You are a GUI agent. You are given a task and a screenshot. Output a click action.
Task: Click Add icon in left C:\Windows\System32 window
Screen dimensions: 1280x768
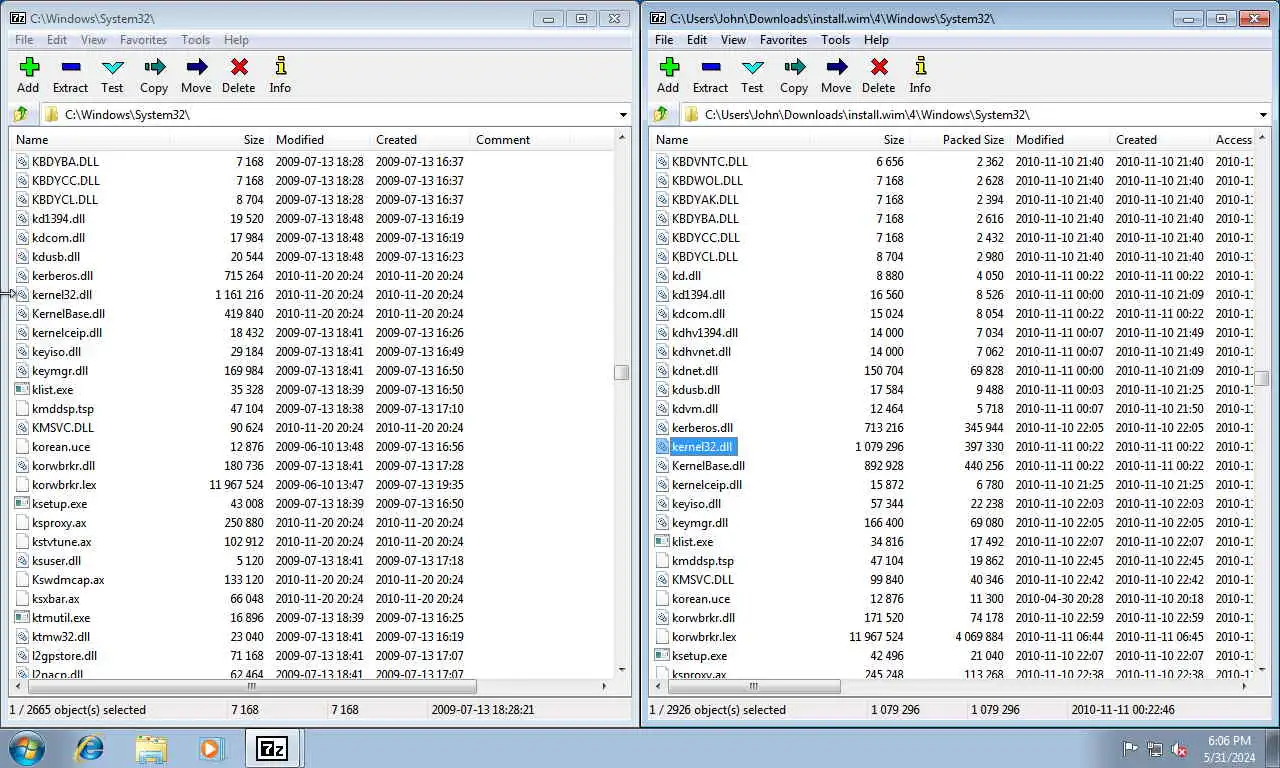click(x=29, y=67)
